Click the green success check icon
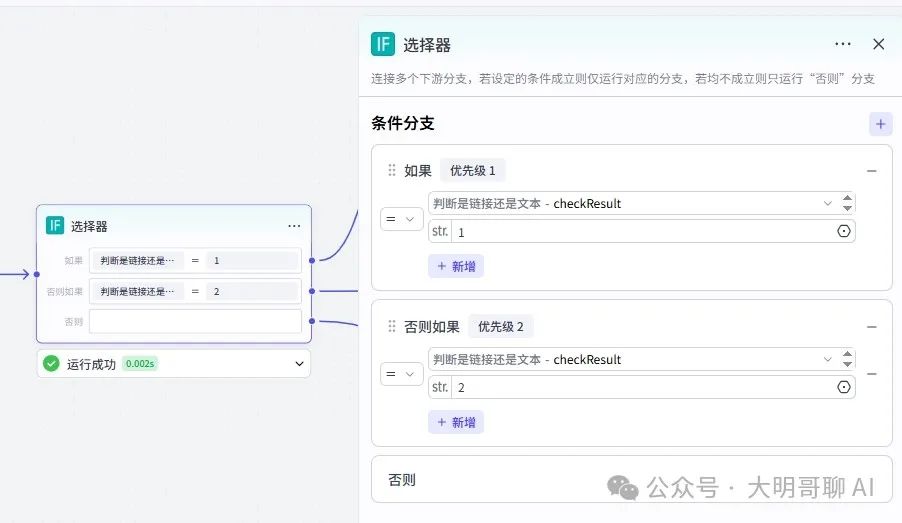This screenshot has height=523, width=902. 51,363
